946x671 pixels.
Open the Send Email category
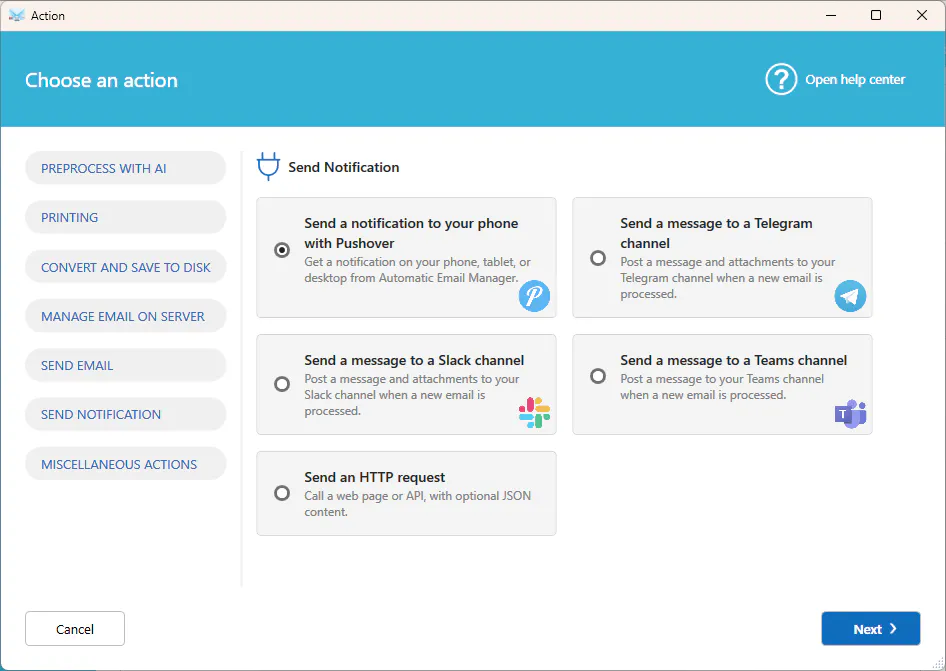pyautogui.click(x=125, y=365)
